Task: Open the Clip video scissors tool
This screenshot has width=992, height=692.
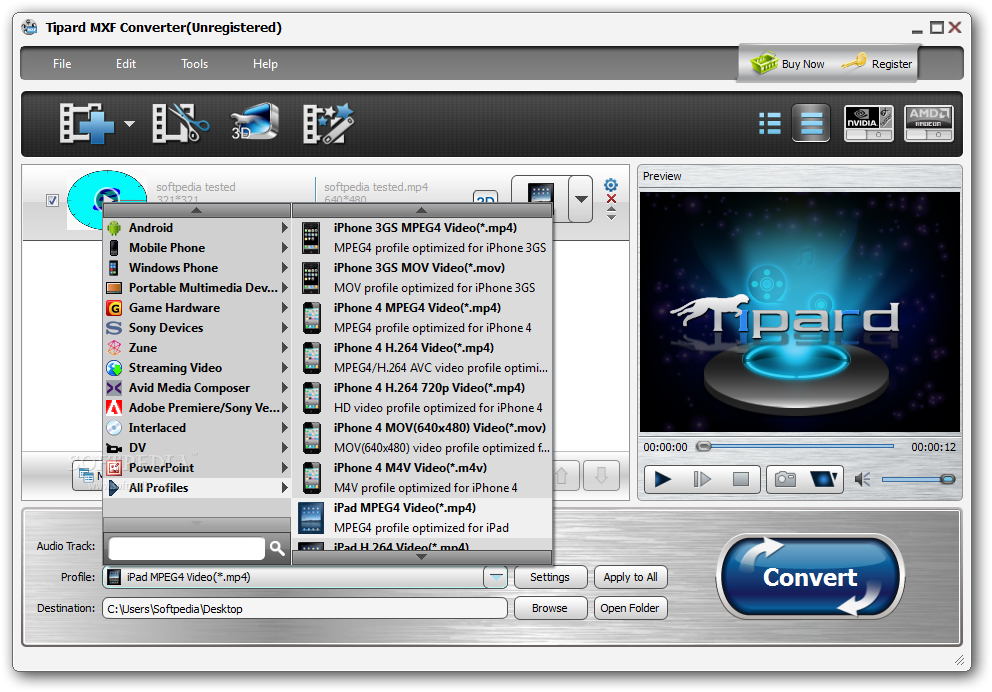Action: (180, 124)
